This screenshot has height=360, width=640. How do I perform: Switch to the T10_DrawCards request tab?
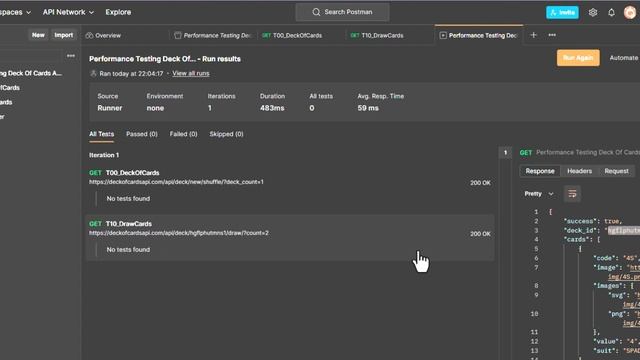click(377, 36)
